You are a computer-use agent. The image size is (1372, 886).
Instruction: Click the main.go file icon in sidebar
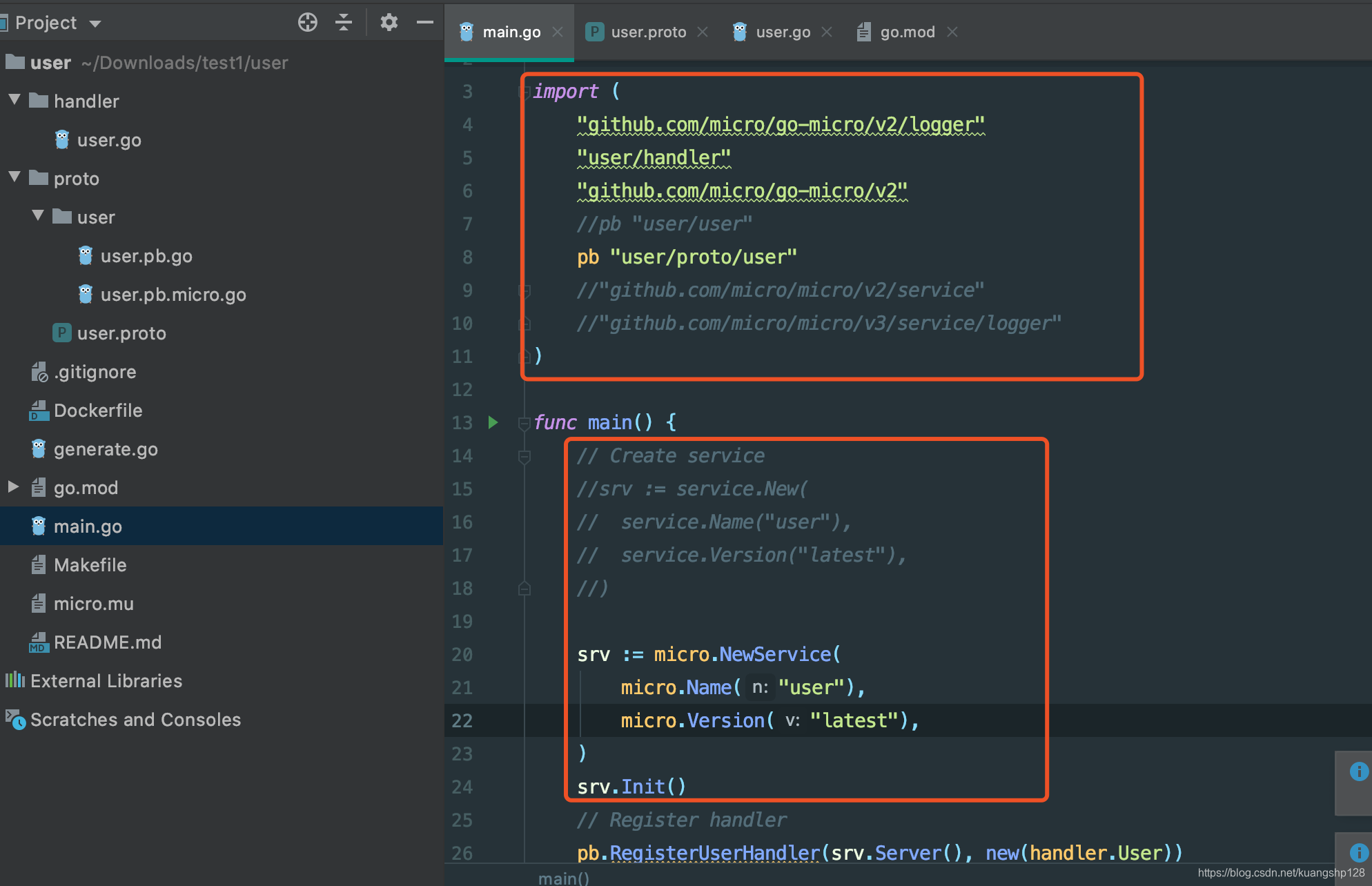click(x=38, y=524)
